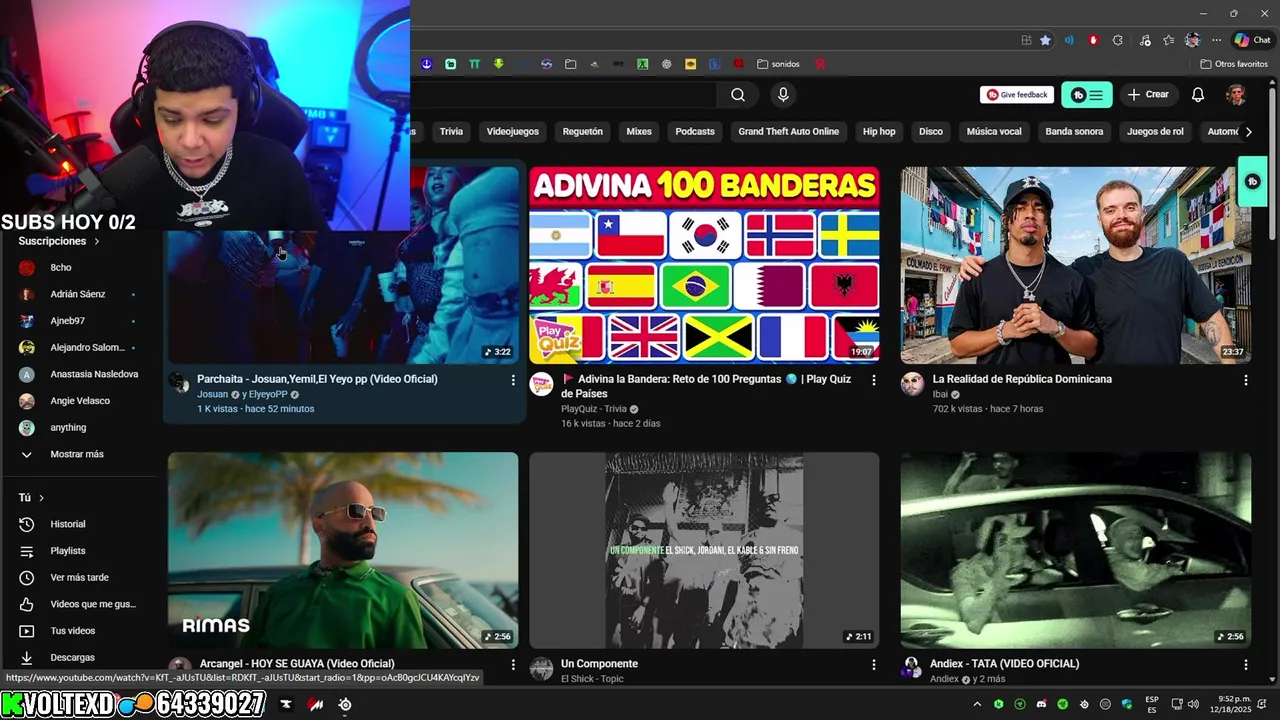Show hidden system tray icons
This screenshot has height=720, width=1280.
[977, 704]
